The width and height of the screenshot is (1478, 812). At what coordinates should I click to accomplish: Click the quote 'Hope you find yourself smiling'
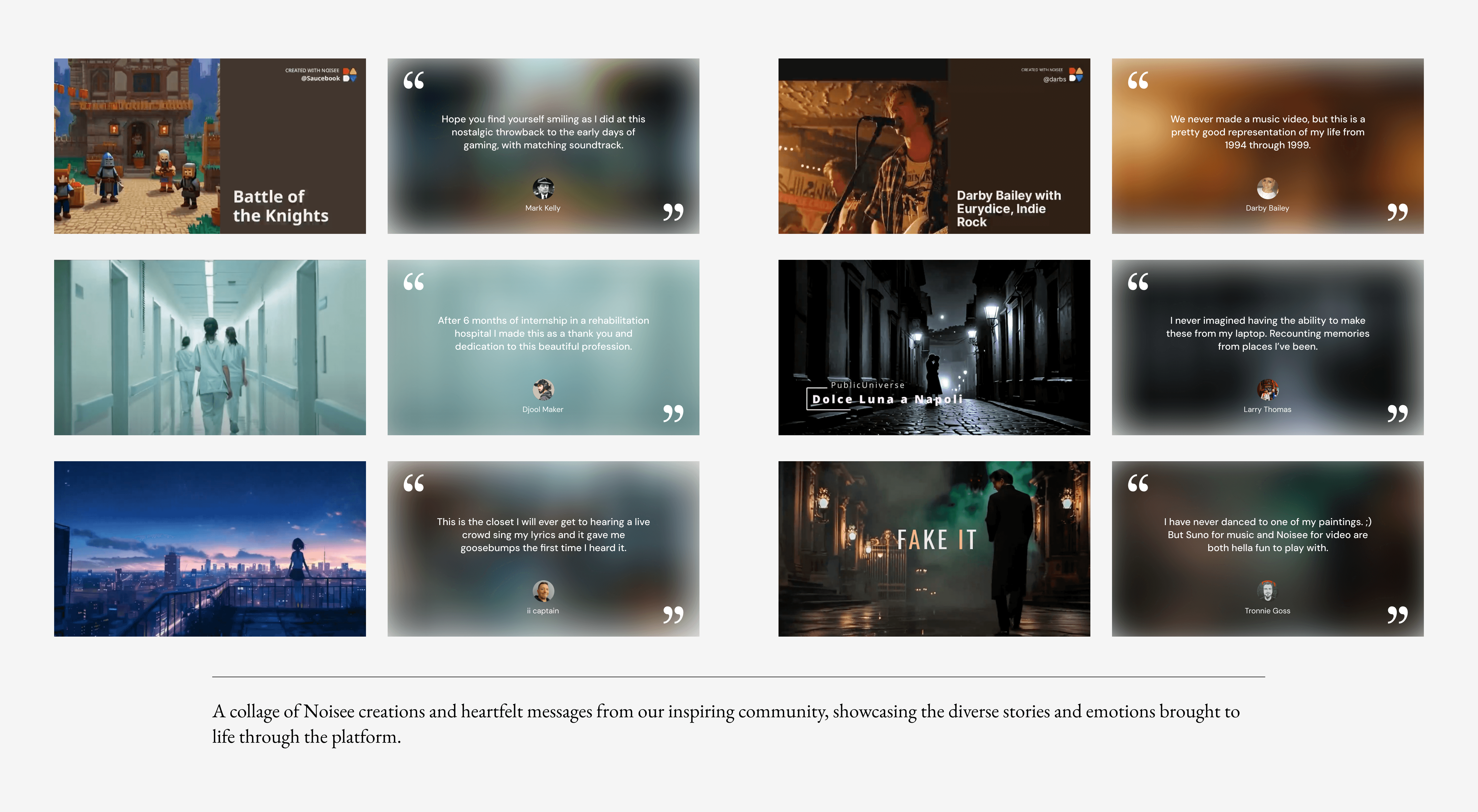(543, 132)
